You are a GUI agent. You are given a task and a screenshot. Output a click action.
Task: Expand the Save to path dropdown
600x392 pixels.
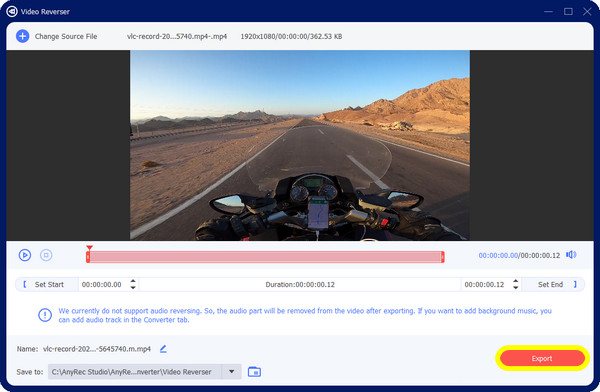pyautogui.click(x=232, y=371)
